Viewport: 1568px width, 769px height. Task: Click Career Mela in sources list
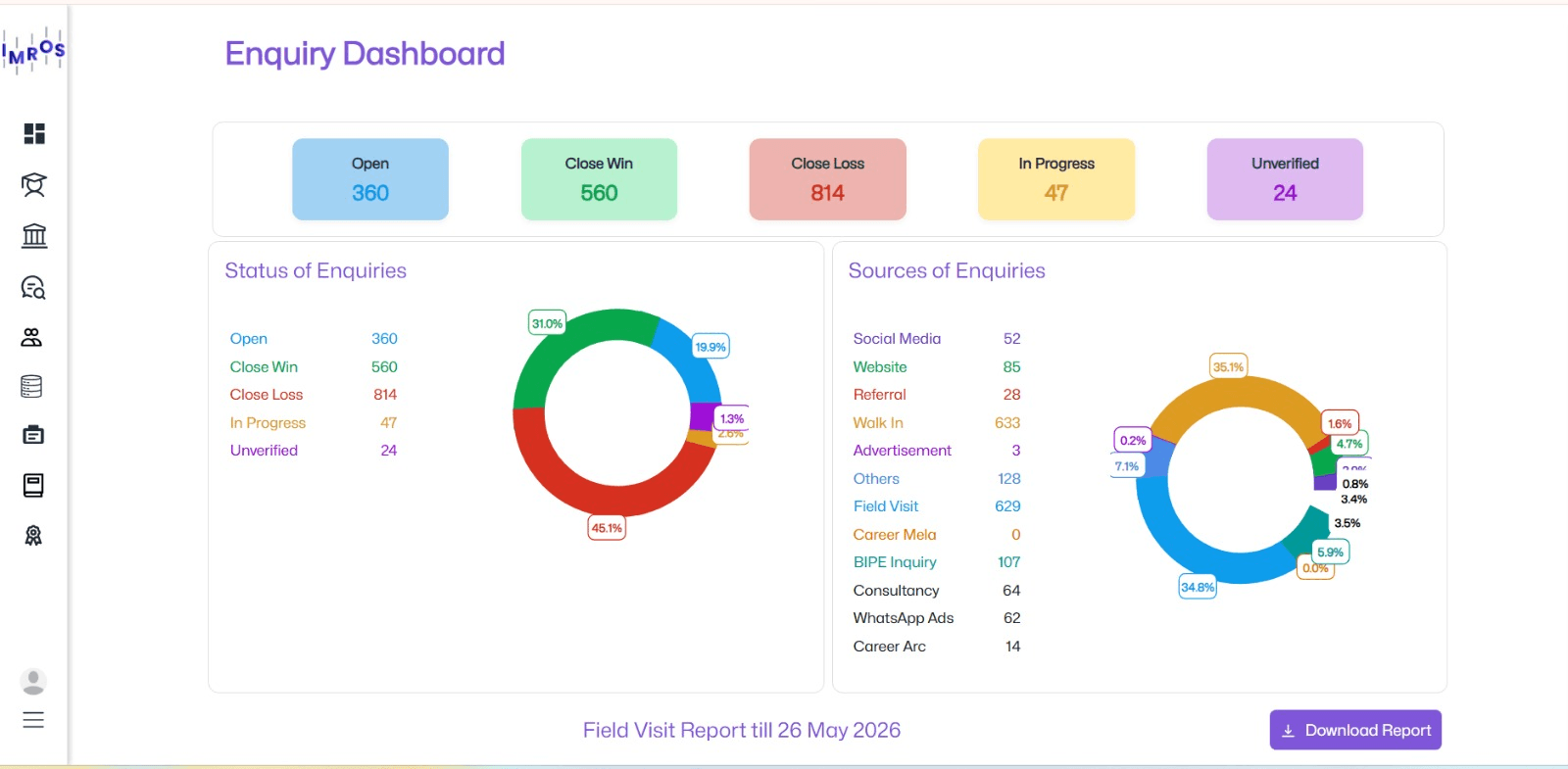(x=895, y=535)
